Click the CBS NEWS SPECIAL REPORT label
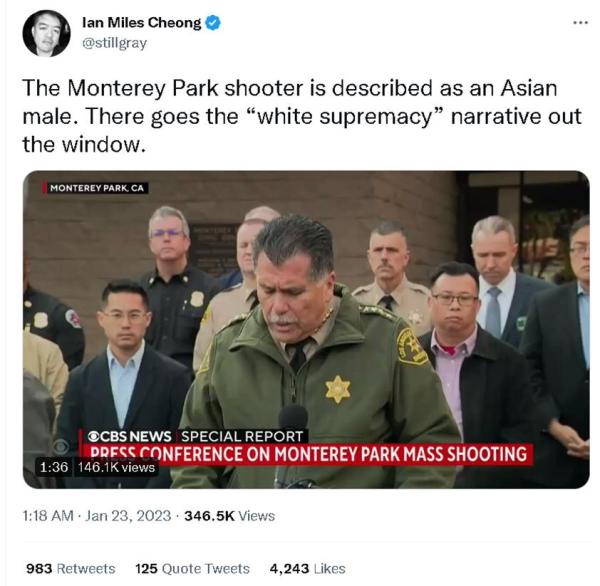 click(x=195, y=436)
